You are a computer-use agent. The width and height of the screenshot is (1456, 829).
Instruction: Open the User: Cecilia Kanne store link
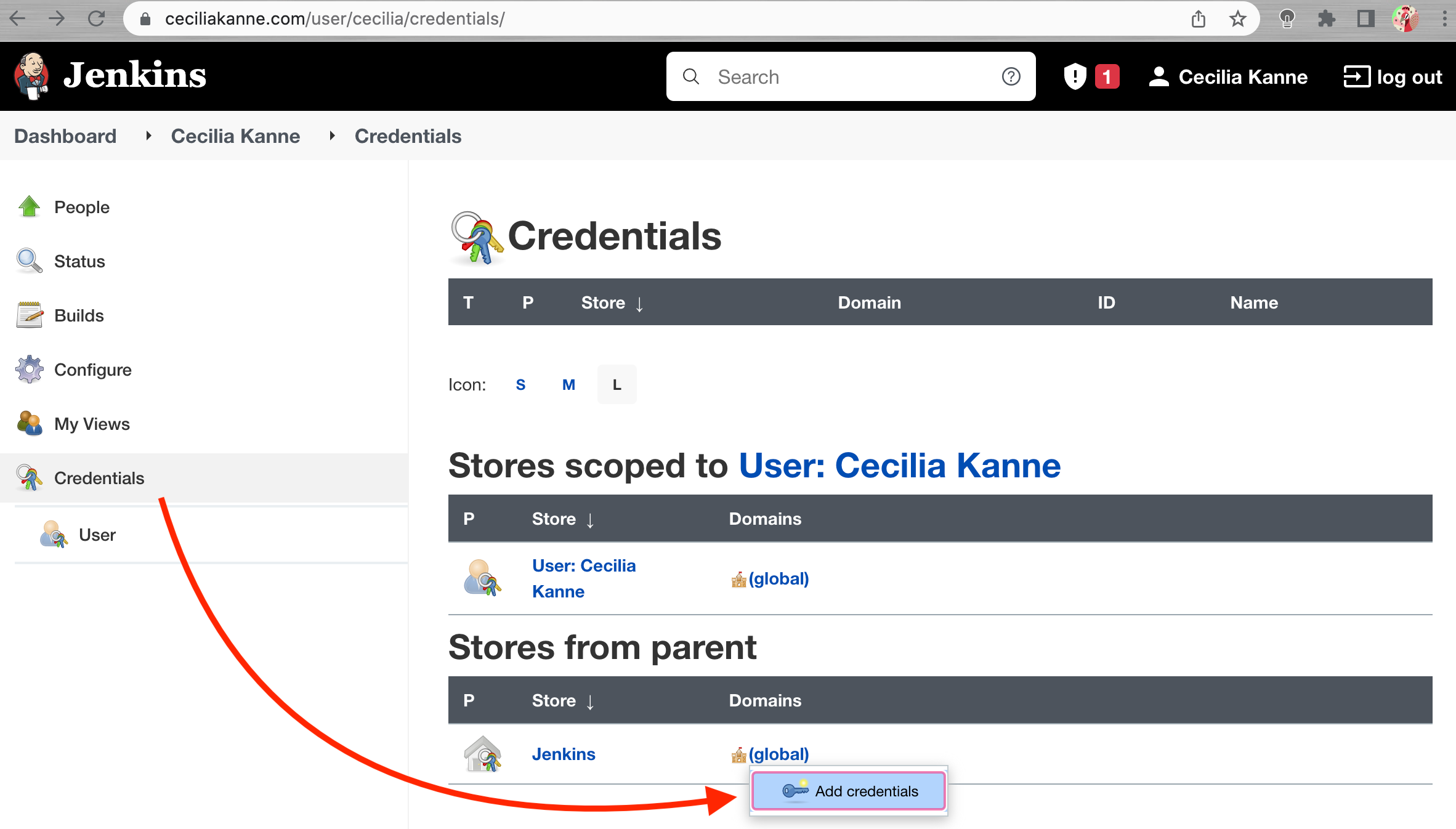click(583, 578)
